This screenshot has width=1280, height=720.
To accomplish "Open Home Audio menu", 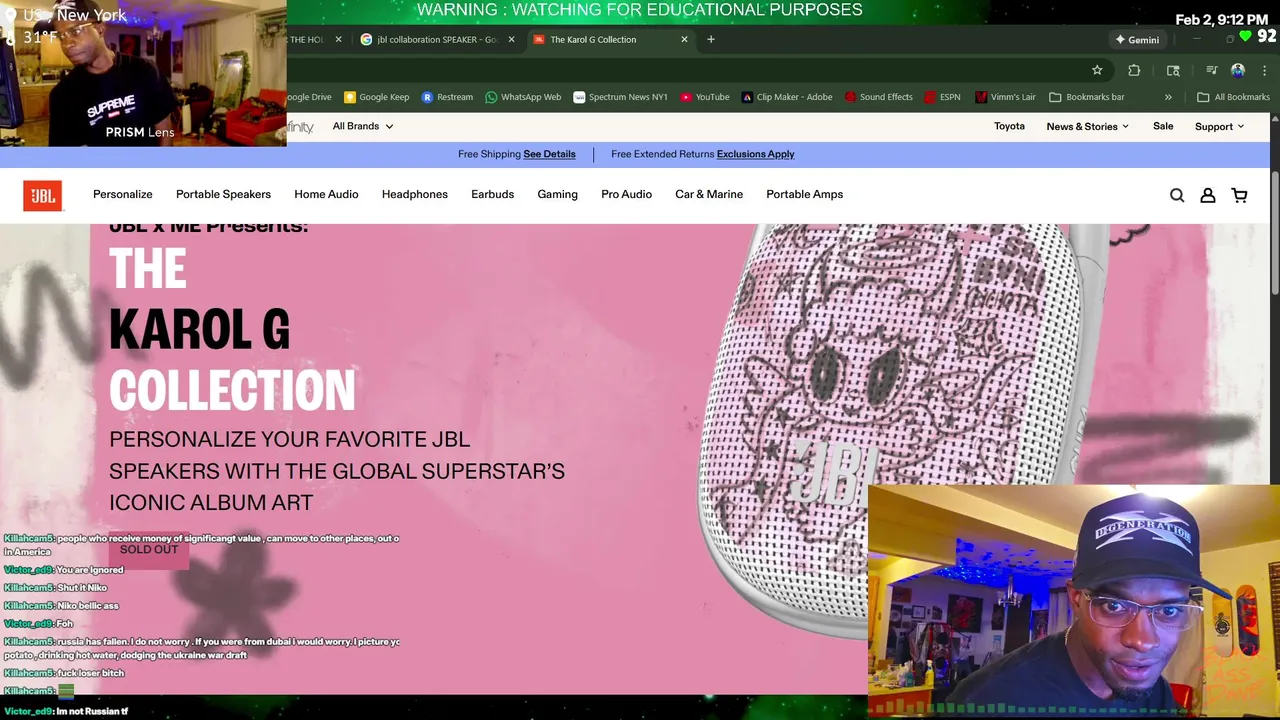I will coord(326,194).
